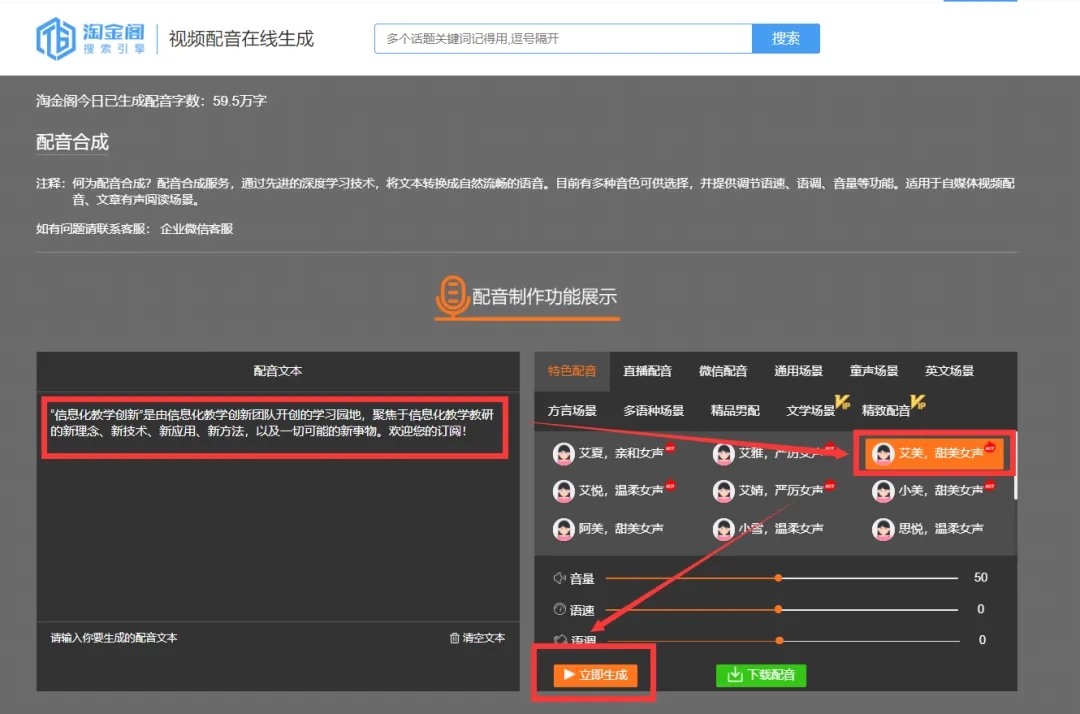Click the avatar of 阿美, 甜美女声

[563, 529]
